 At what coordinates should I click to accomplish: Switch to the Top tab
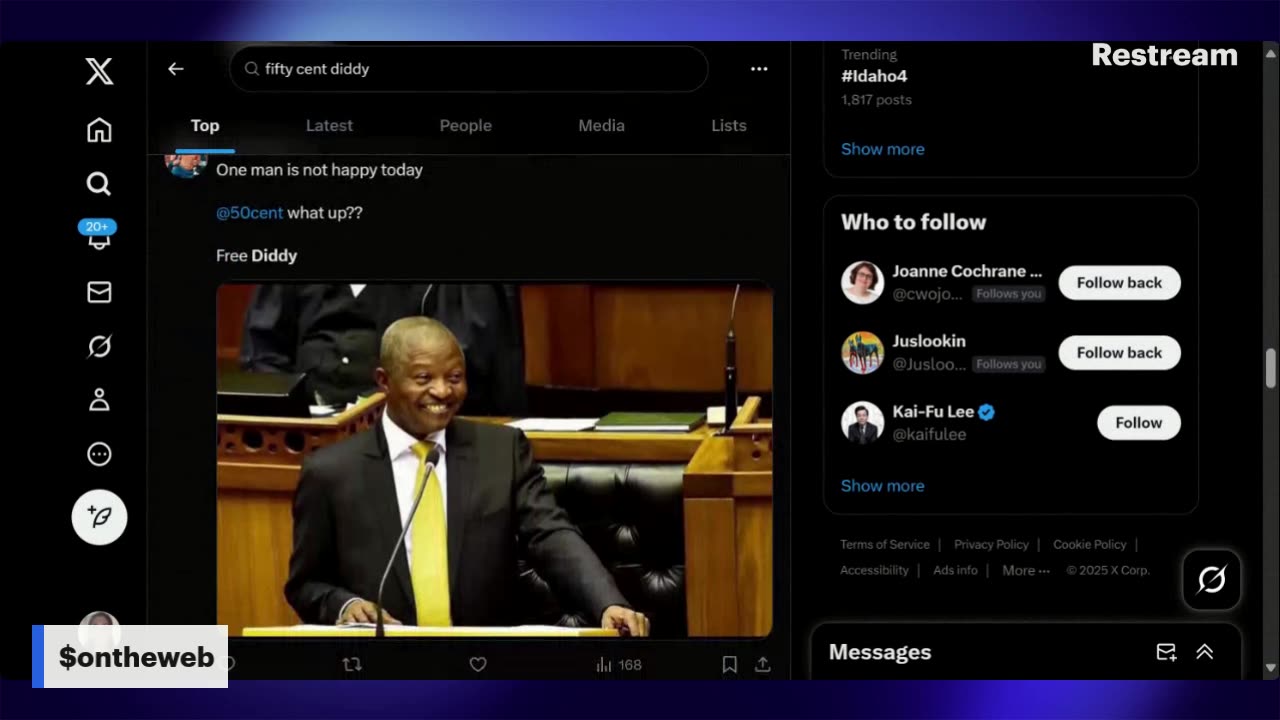click(x=205, y=126)
